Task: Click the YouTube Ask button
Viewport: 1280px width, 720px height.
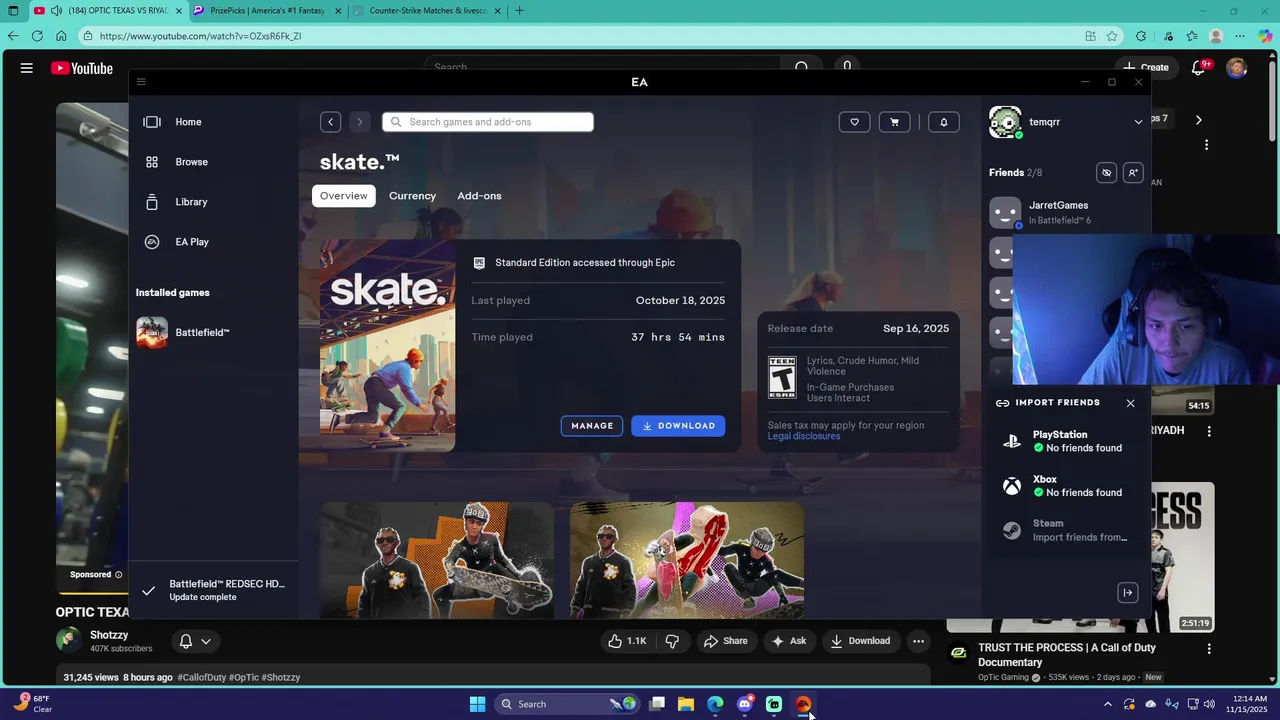Action: (789, 641)
